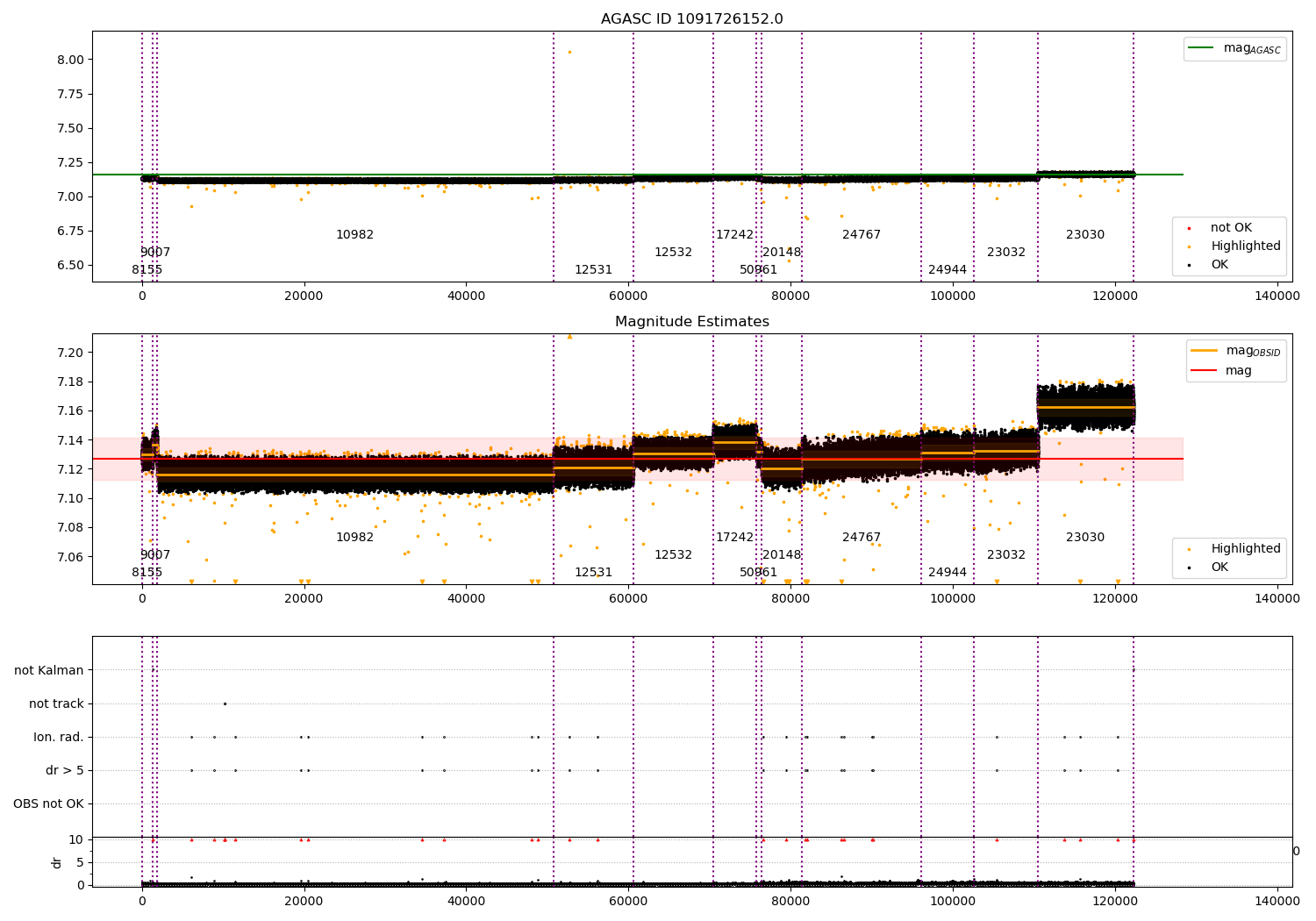
Task: Click the 8.00 y-axis tick label
Action: tap(71, 60)
